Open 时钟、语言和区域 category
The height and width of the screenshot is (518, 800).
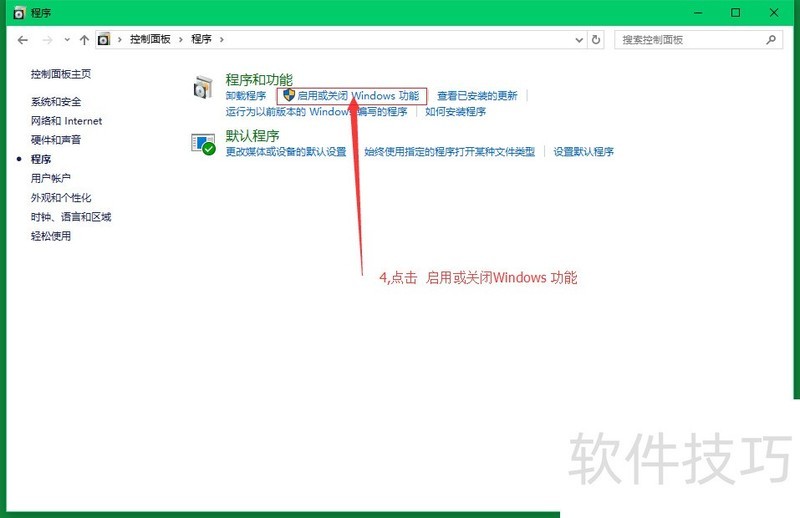(x=71, y=217)
